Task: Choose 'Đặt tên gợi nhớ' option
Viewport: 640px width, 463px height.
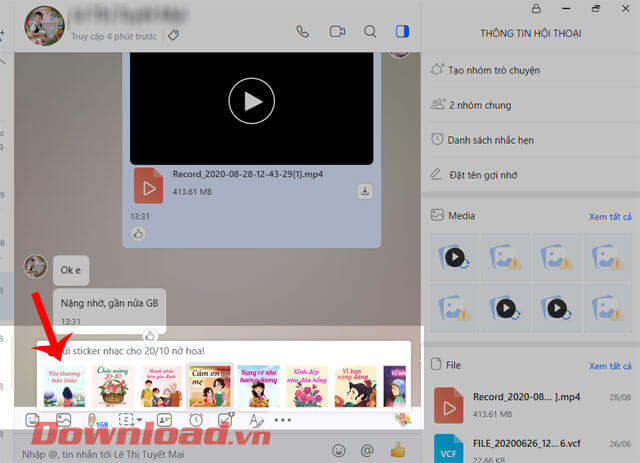Action: tap(530, 175)
